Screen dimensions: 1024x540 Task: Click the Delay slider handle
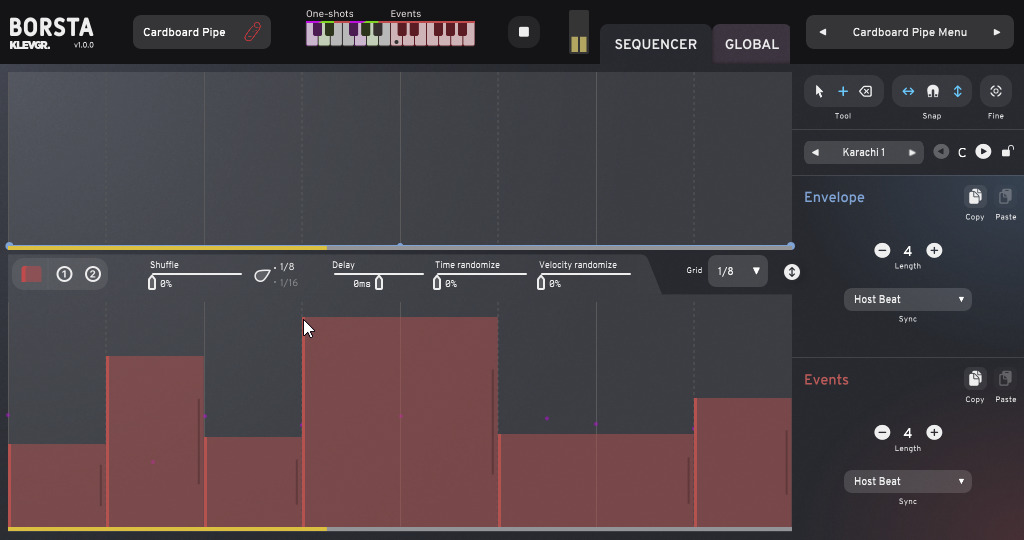pos(379,283)
